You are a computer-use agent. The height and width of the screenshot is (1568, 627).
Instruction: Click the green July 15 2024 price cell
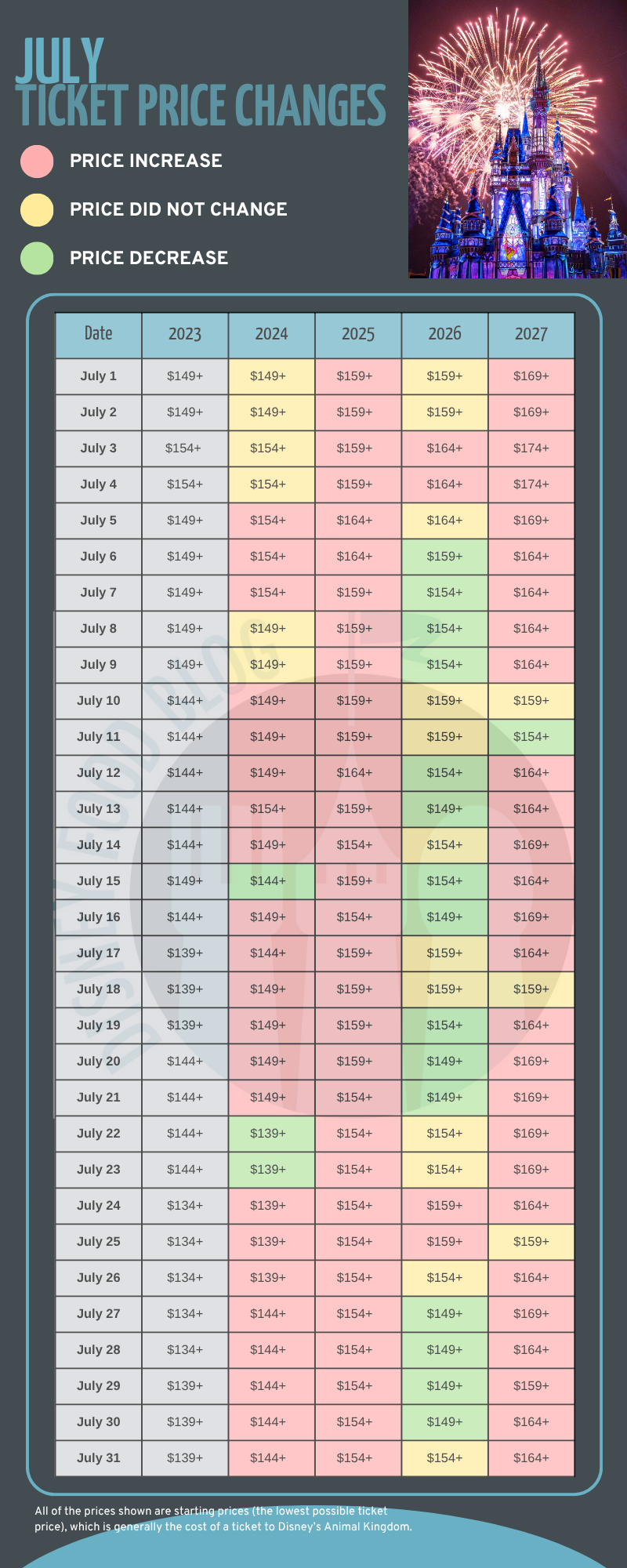pos(271,881)
